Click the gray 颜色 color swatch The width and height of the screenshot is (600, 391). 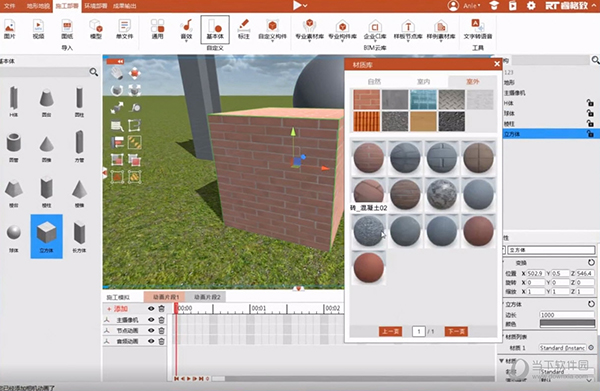(567, 324)
